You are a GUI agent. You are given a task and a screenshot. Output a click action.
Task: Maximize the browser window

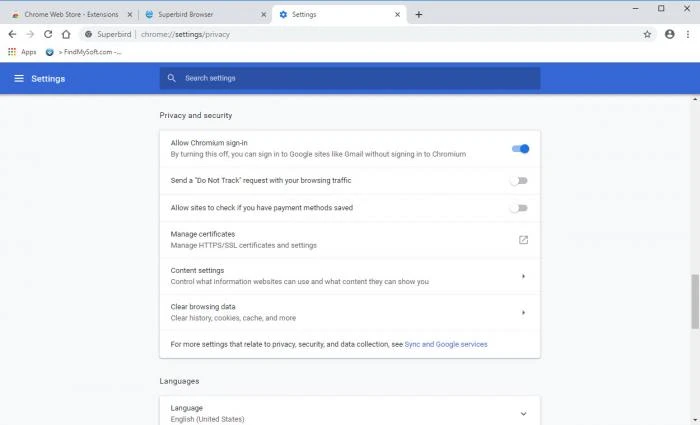click(661, 8)
